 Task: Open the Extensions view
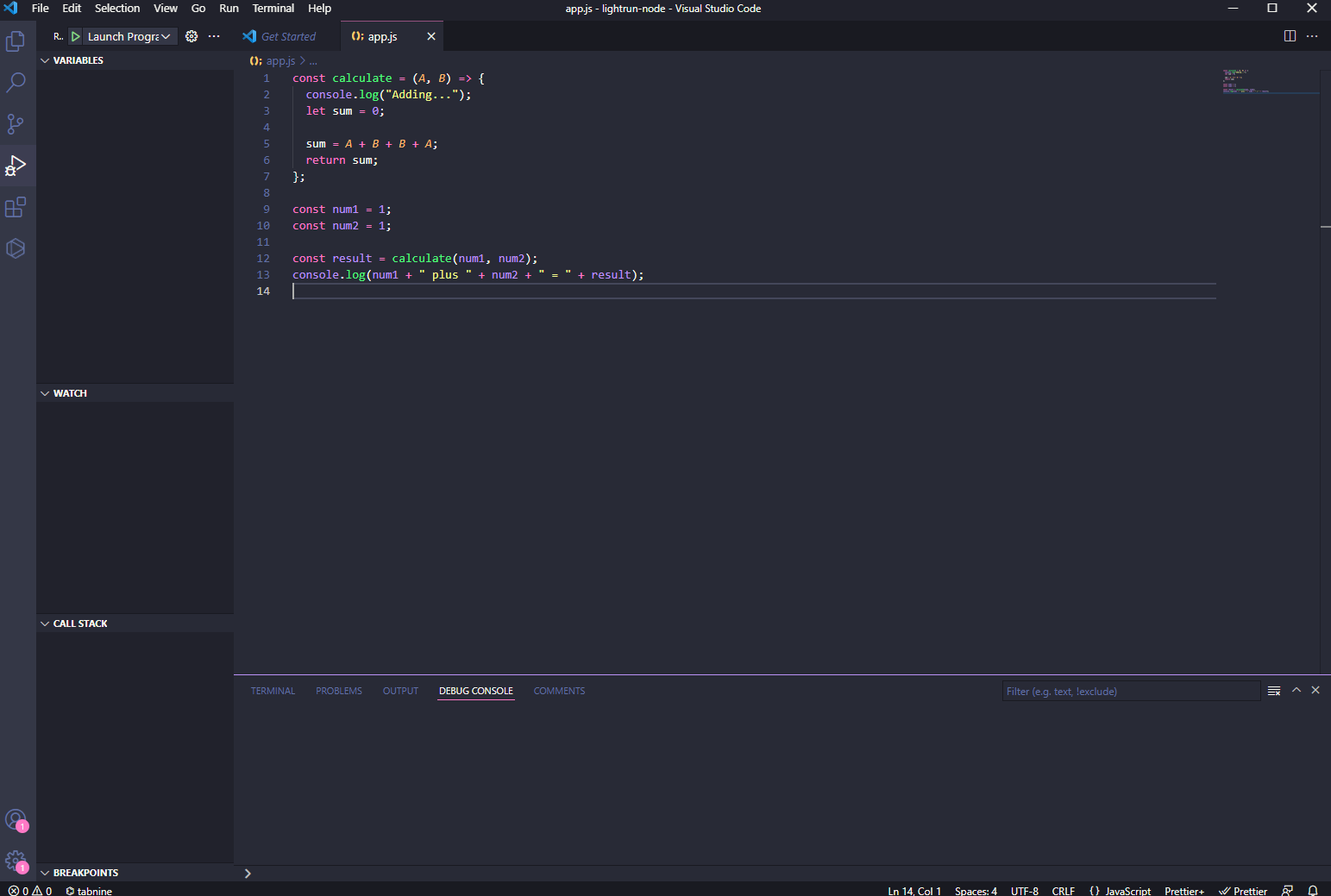tap(16, 207)
